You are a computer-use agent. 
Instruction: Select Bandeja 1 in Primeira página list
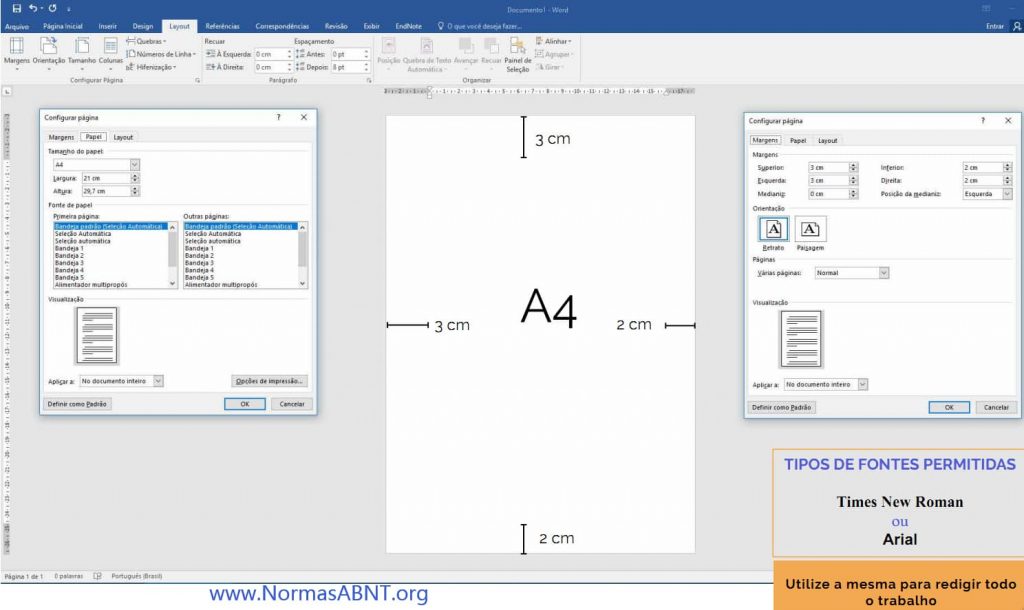pos(70,248)
